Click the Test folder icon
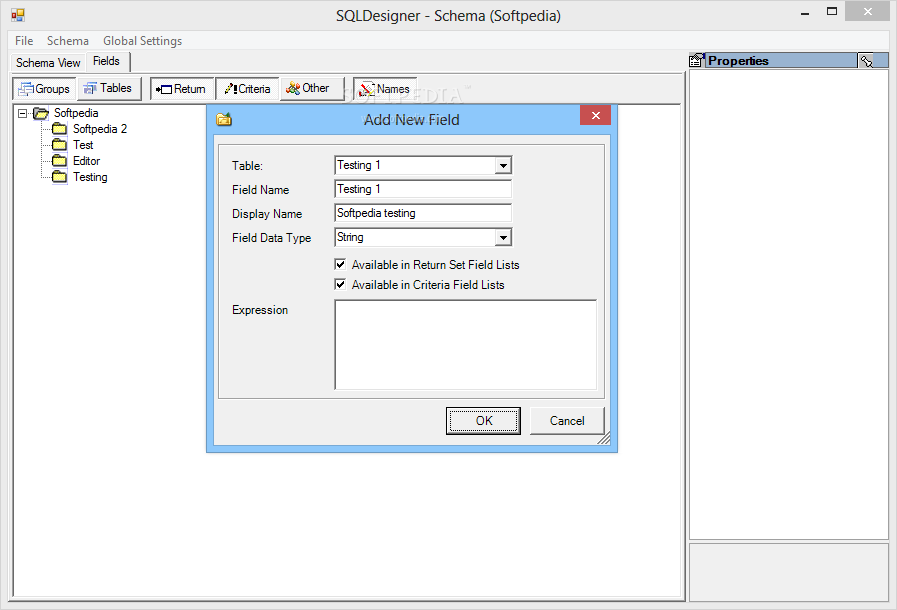 59,145
